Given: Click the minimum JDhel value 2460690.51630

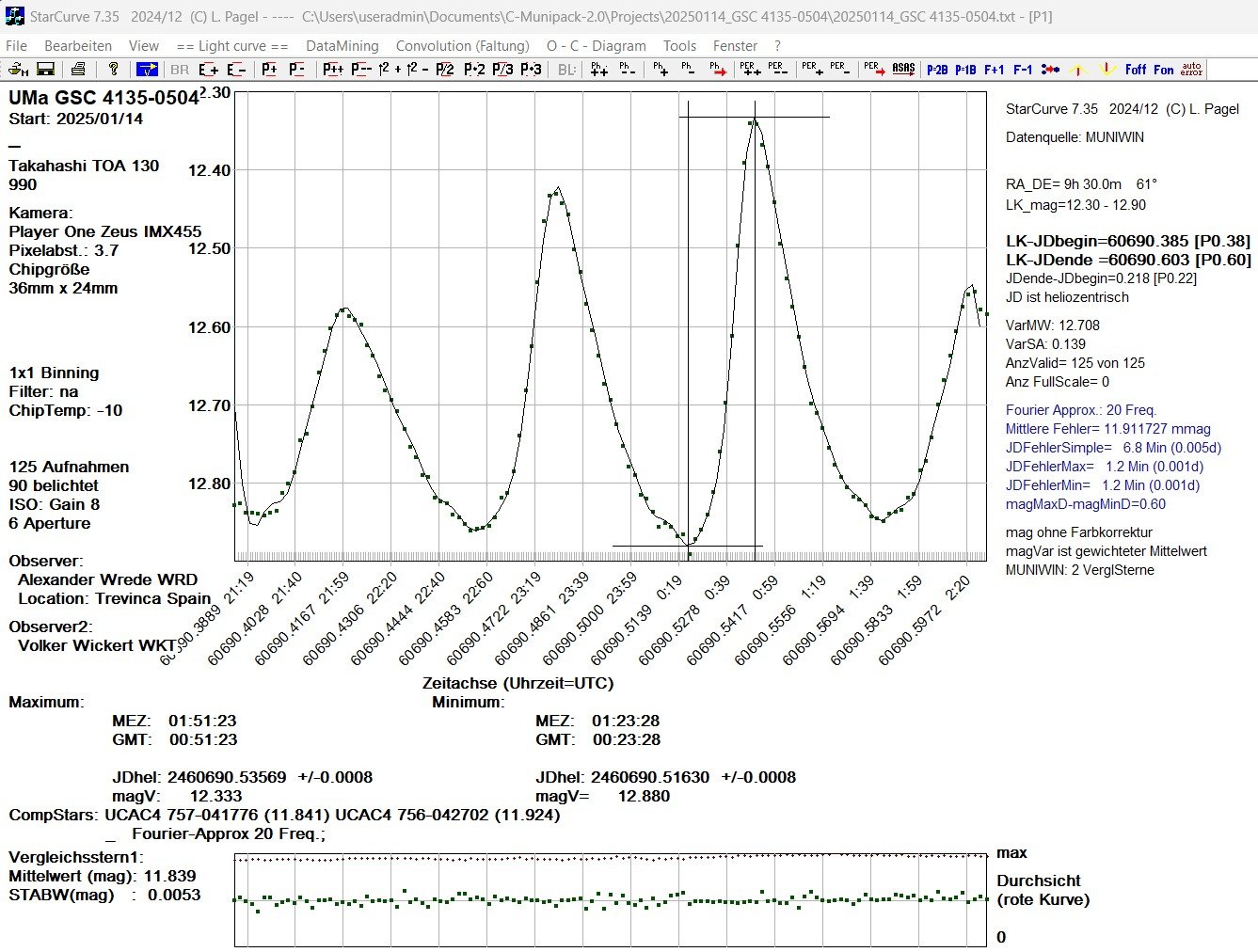Looking at the screenshot, I should (650, 777).
